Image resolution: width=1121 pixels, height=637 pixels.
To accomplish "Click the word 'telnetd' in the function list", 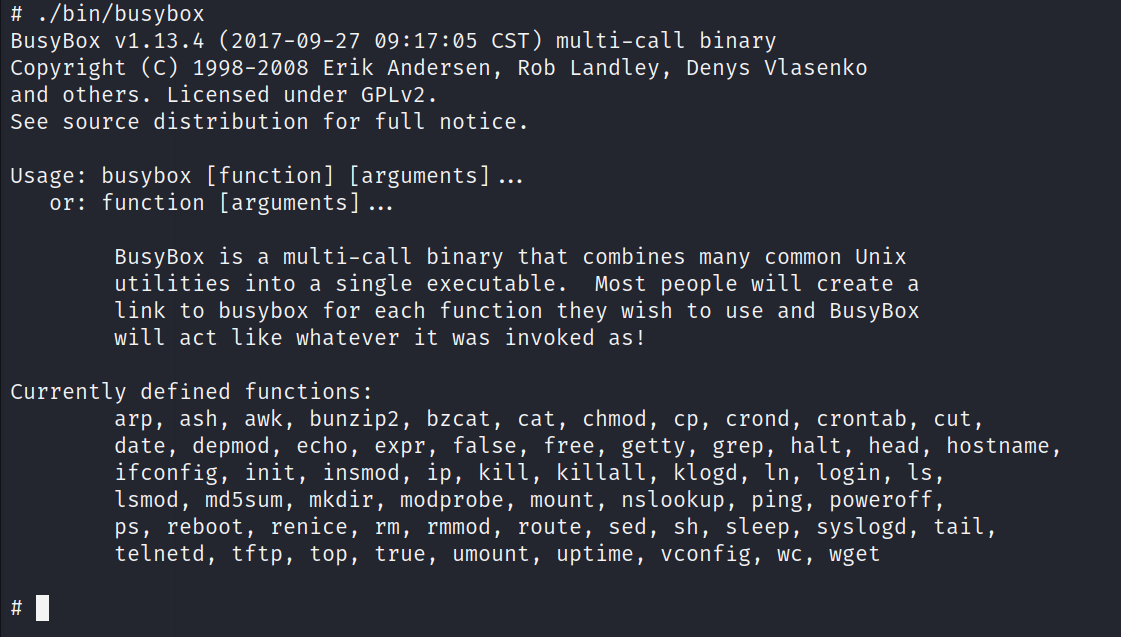I will pyautogui.click(x=159, y=554).
